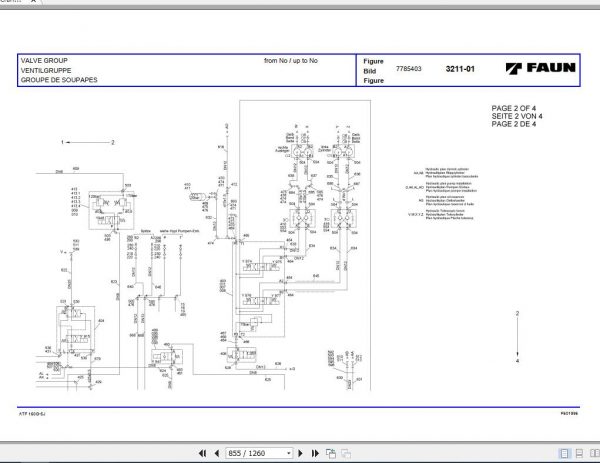Image resolution: width=600 pixels, height=463 pixels.
Task: Open the page number dropdown arrow
Action: click(289, 453)
